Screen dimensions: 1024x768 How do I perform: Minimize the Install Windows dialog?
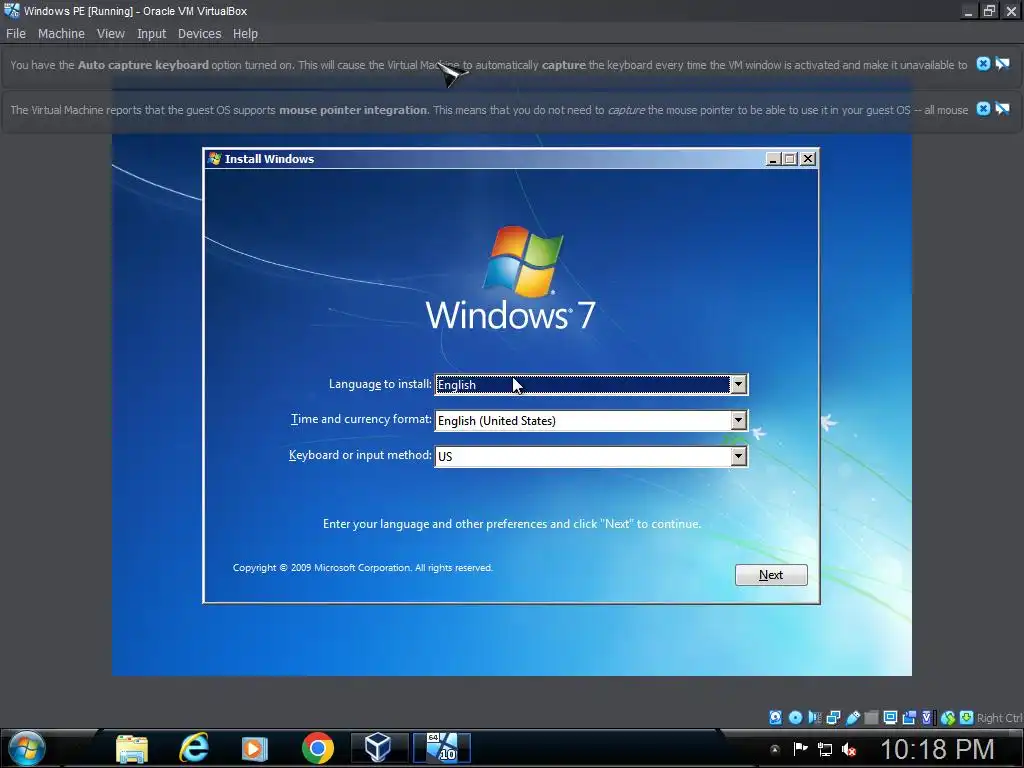[x=773, y=159]
